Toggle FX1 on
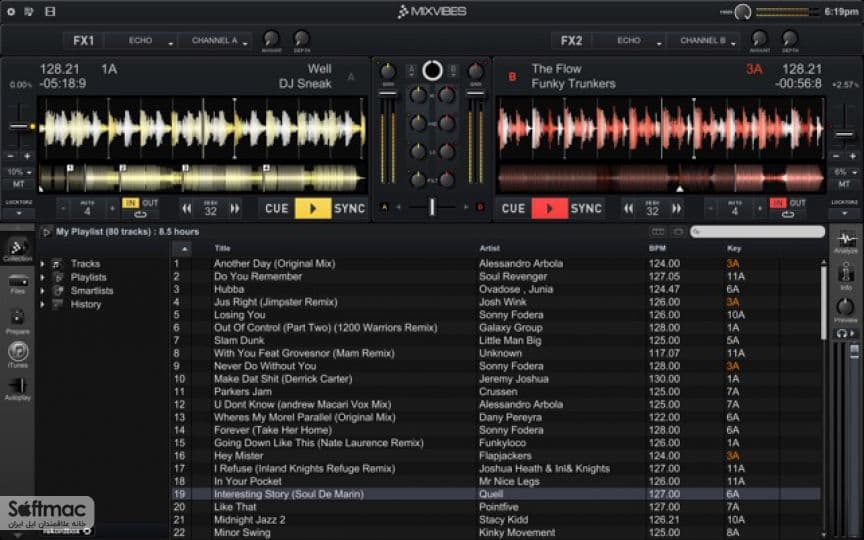Viewport: 864px width, 540px height. click(84, 40)
